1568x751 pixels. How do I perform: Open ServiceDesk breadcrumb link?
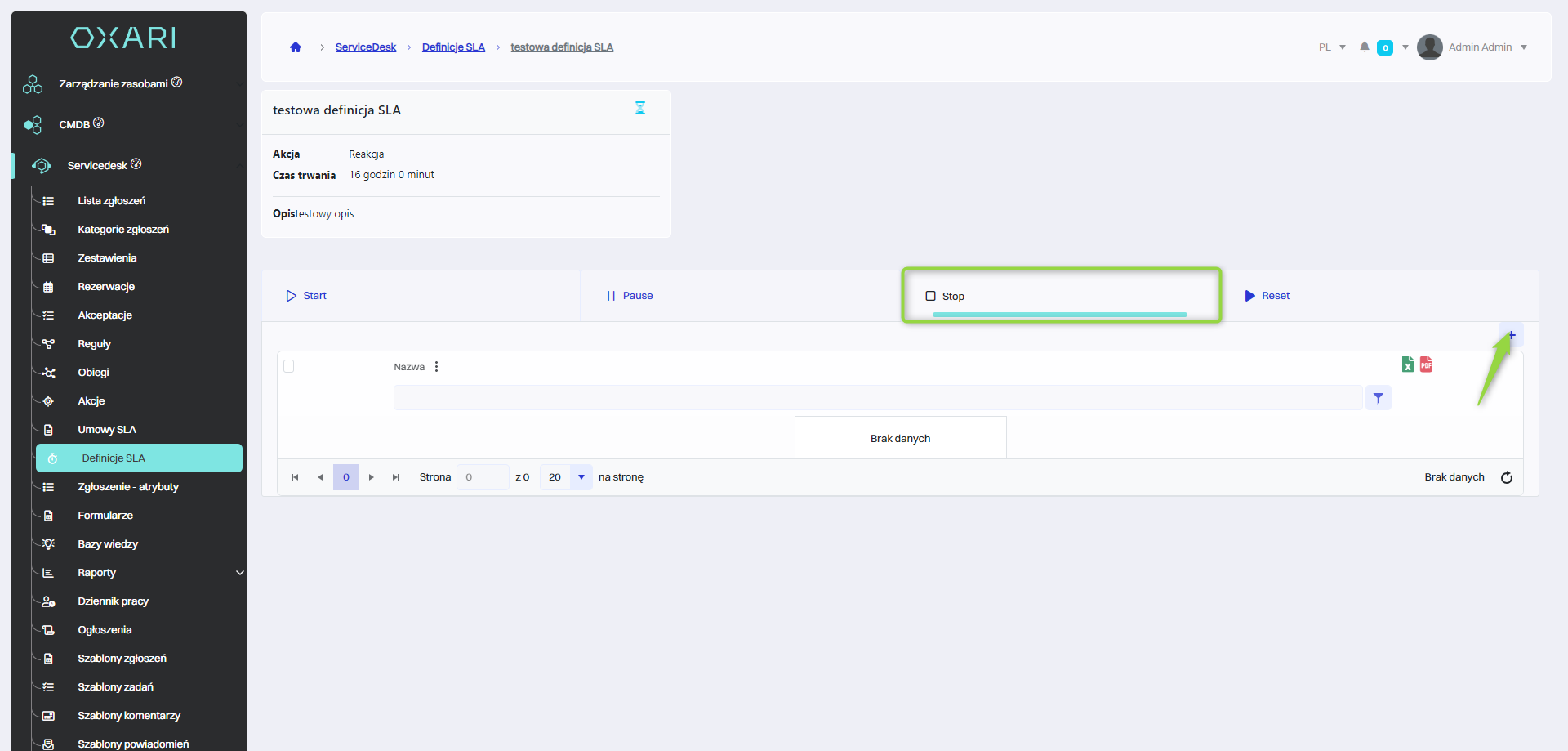[x=365, y=47]
